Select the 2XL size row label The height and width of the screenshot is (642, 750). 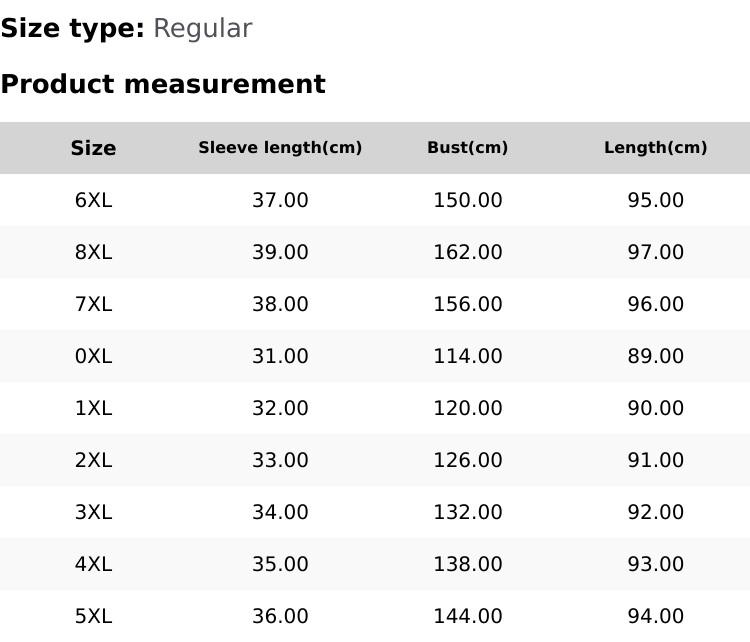pos(93,460)
